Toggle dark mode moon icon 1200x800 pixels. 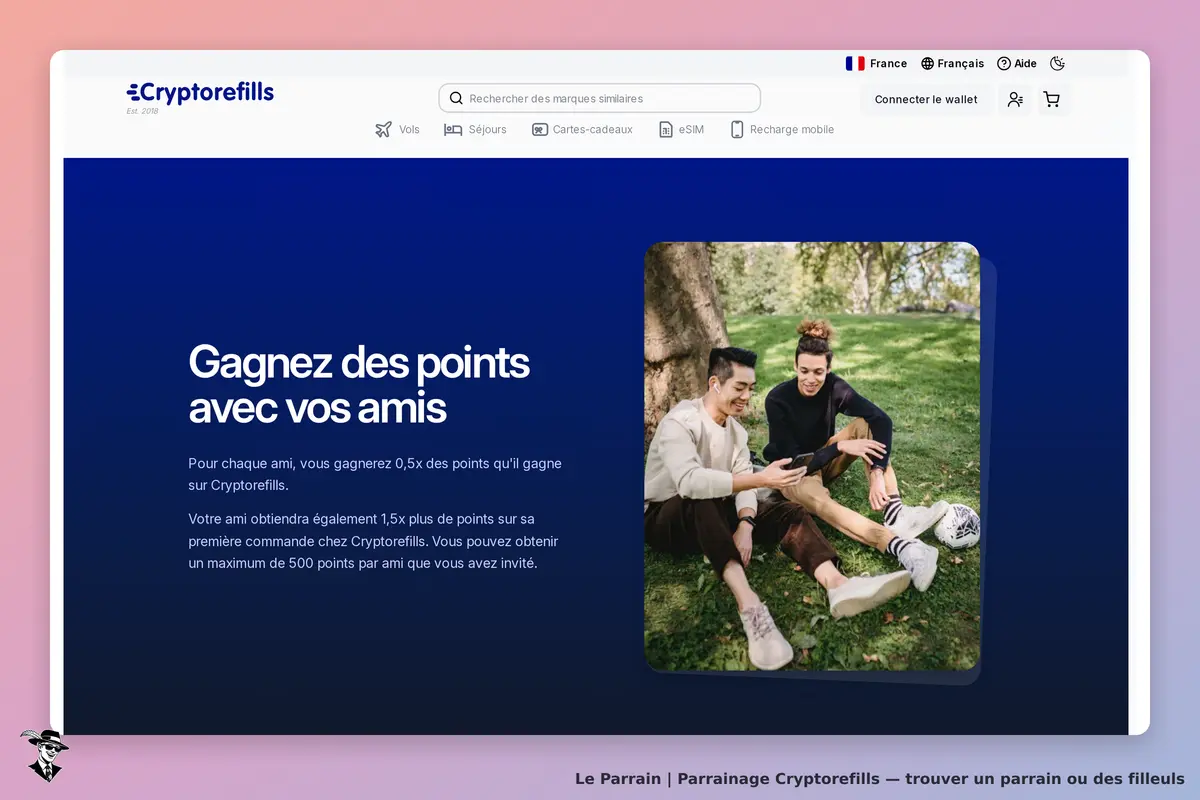1058,63
